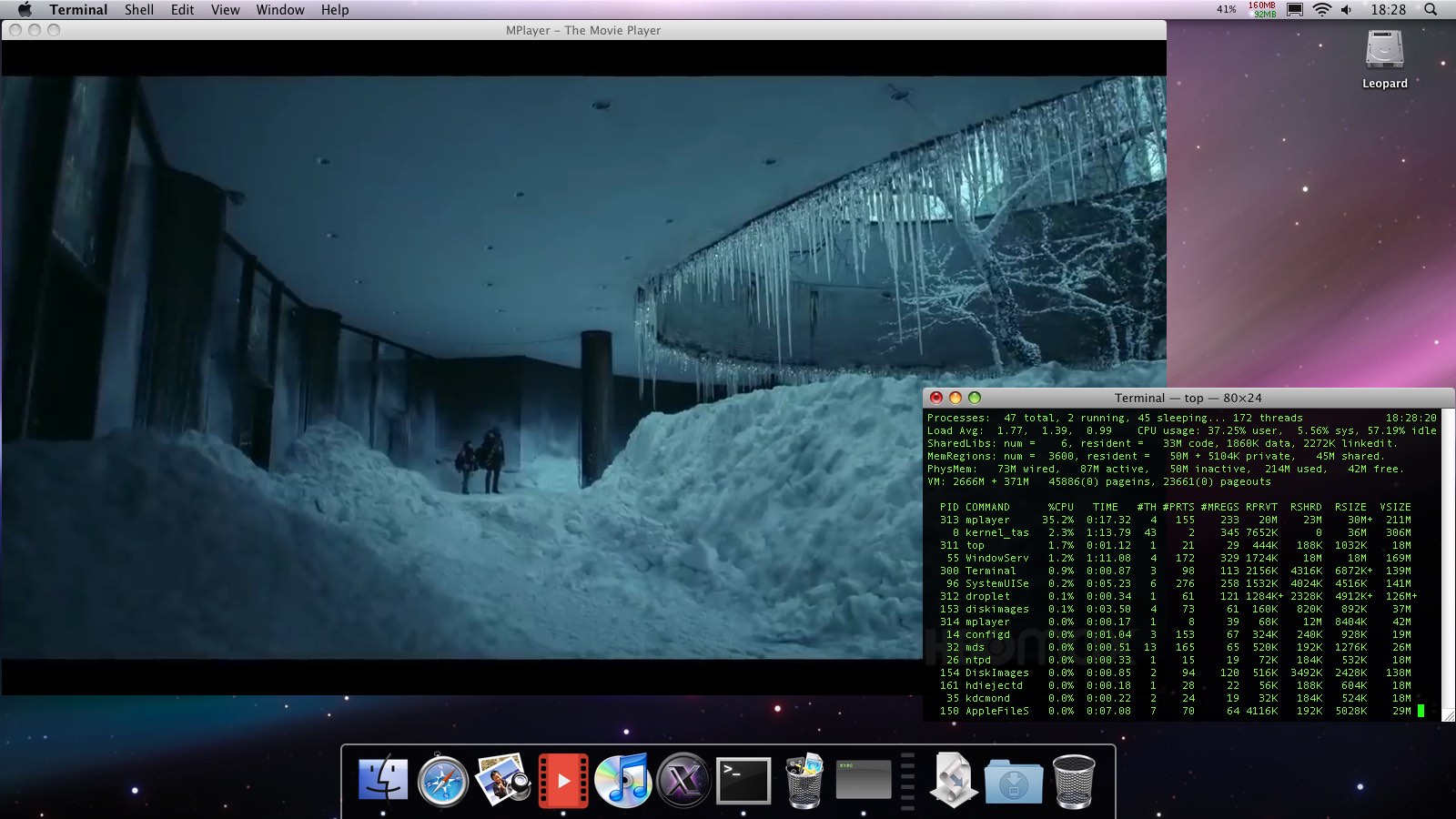Open the Edit menu
1456x819 pixels.
click(x=183, y=9)
